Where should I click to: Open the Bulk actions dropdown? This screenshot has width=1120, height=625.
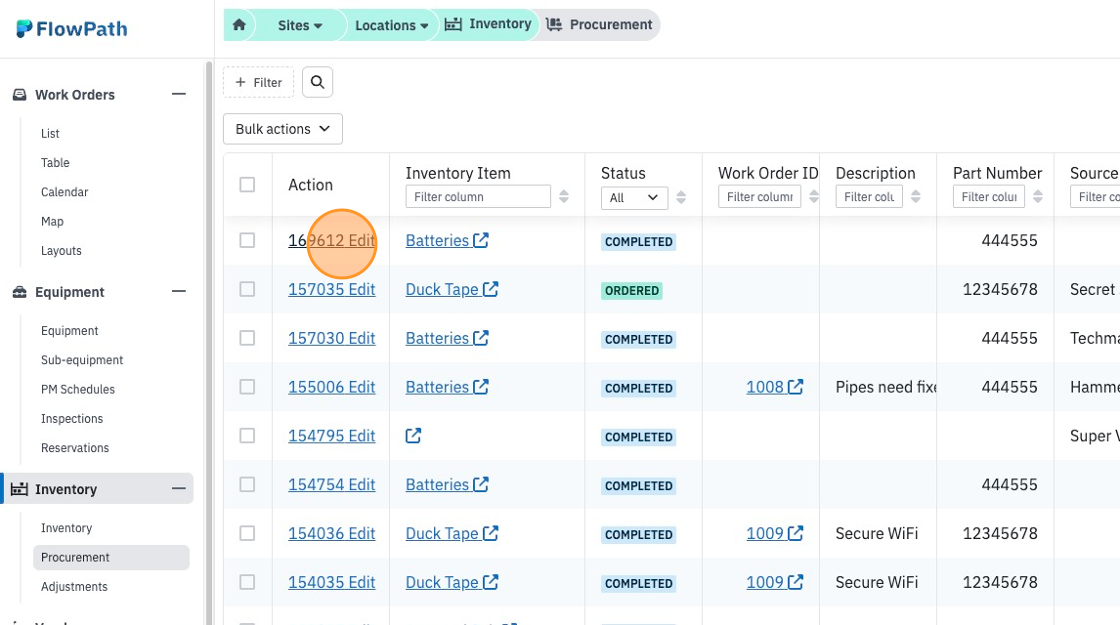pos(283,129)
